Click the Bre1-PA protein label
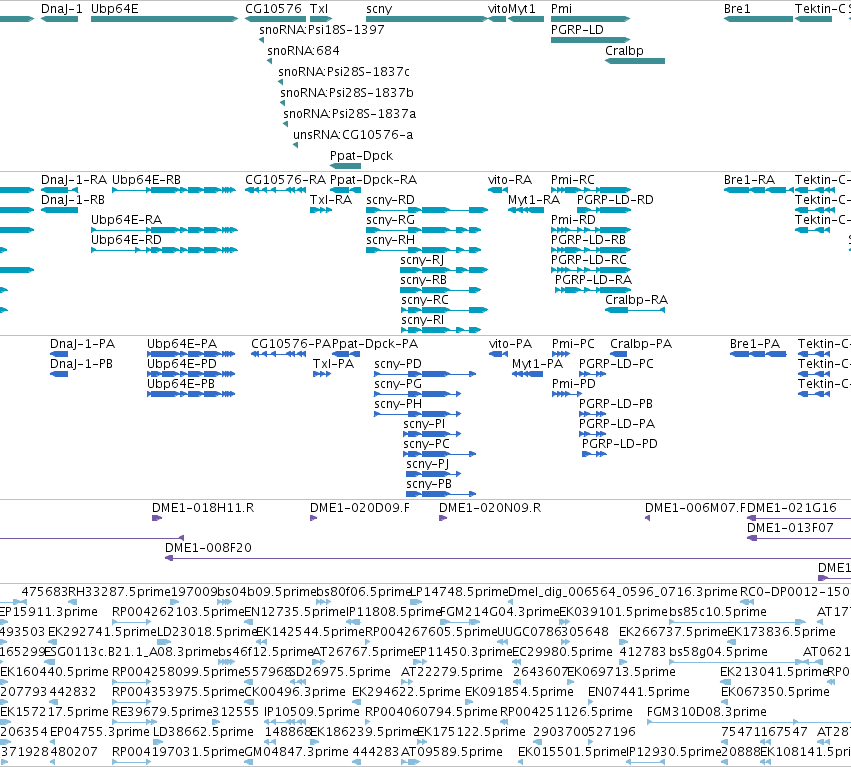Viewport: 851px width, 767px height. pos(755,344)
